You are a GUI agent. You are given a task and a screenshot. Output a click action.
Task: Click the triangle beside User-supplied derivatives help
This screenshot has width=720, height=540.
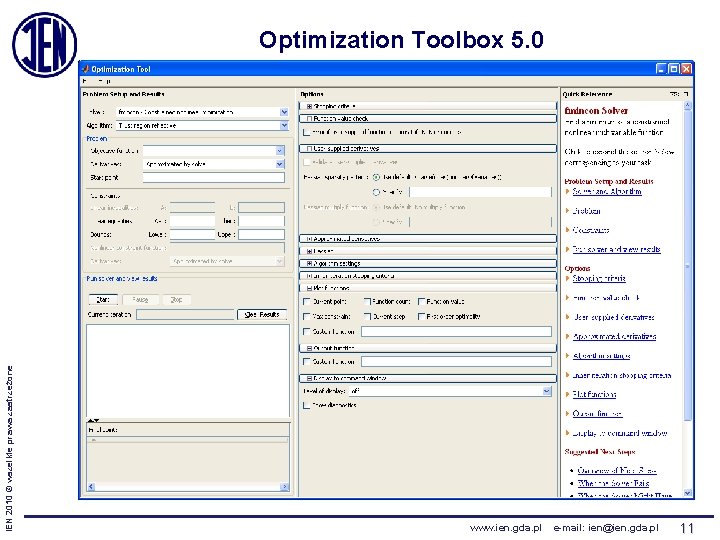coord(568,317)
